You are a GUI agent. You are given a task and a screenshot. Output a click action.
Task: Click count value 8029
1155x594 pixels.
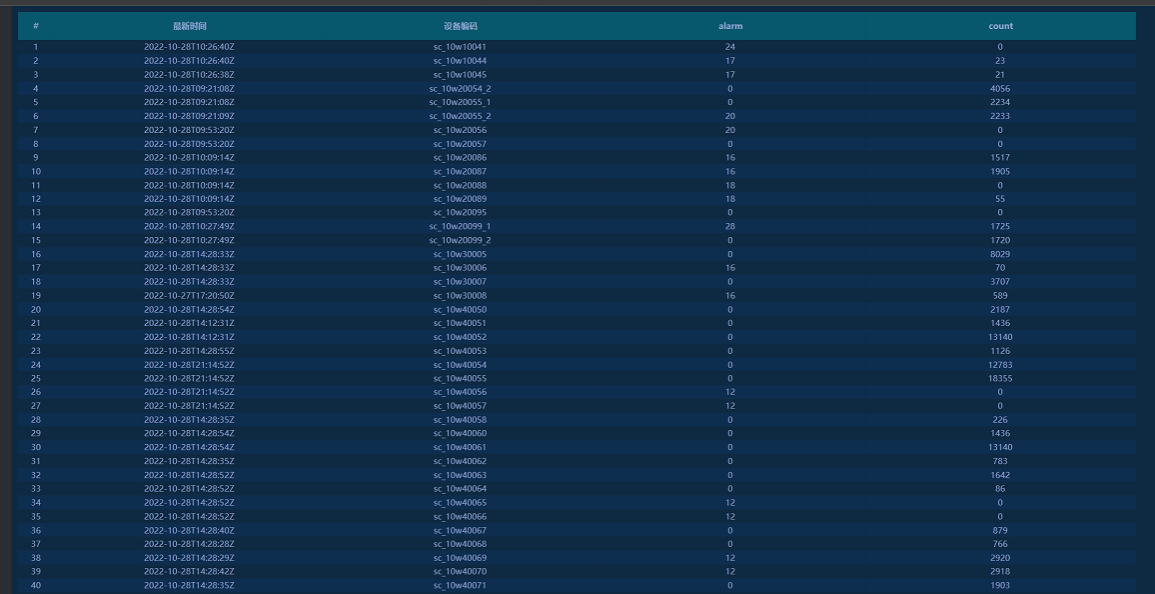click(1000, 254)
